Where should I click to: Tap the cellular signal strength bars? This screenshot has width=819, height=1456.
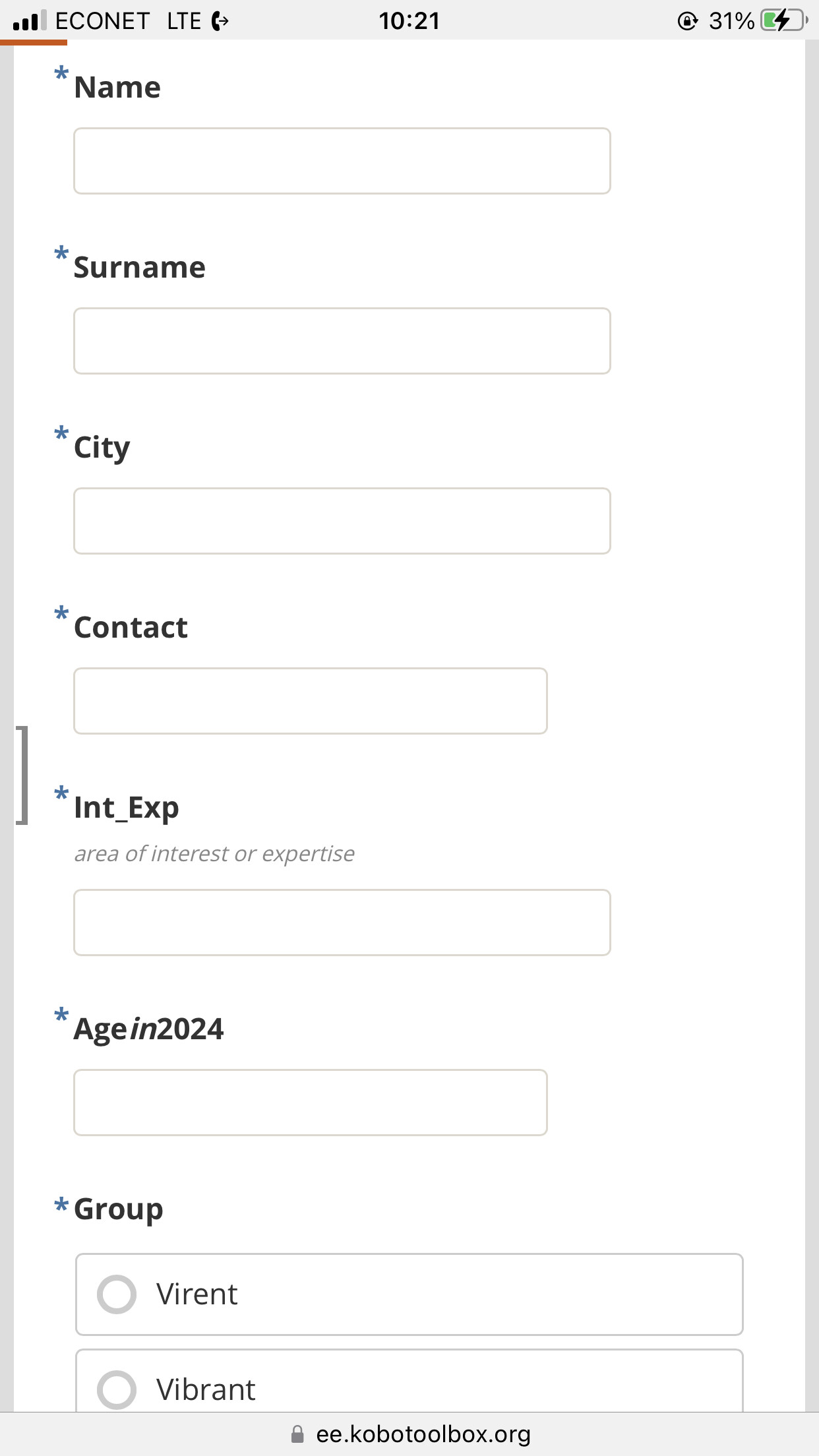30,20
